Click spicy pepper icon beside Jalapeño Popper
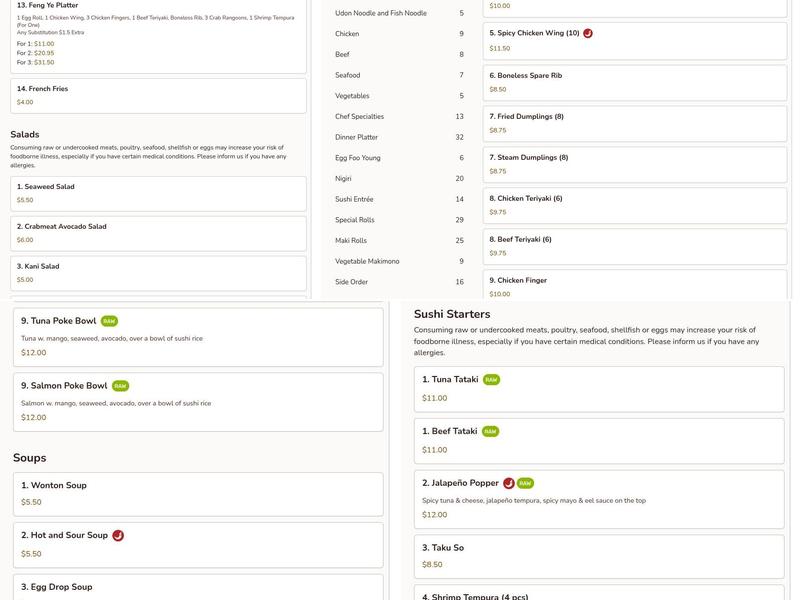Screen dimensions: 800x600 [x=509, y=484]
